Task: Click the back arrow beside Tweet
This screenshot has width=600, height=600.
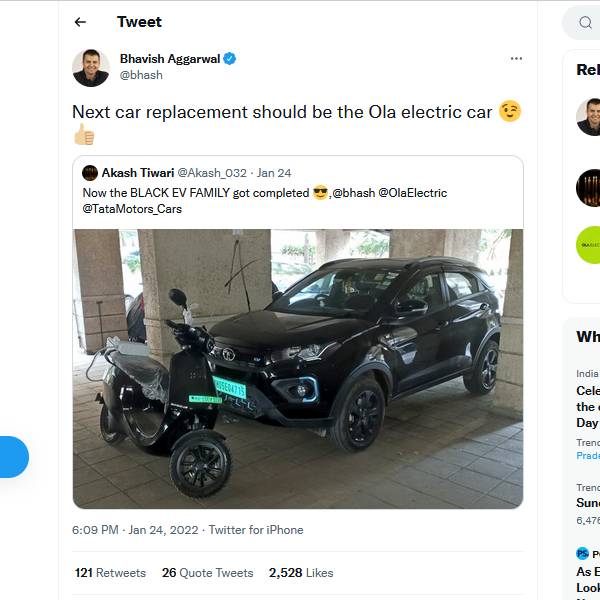Action: click(80, 22)
